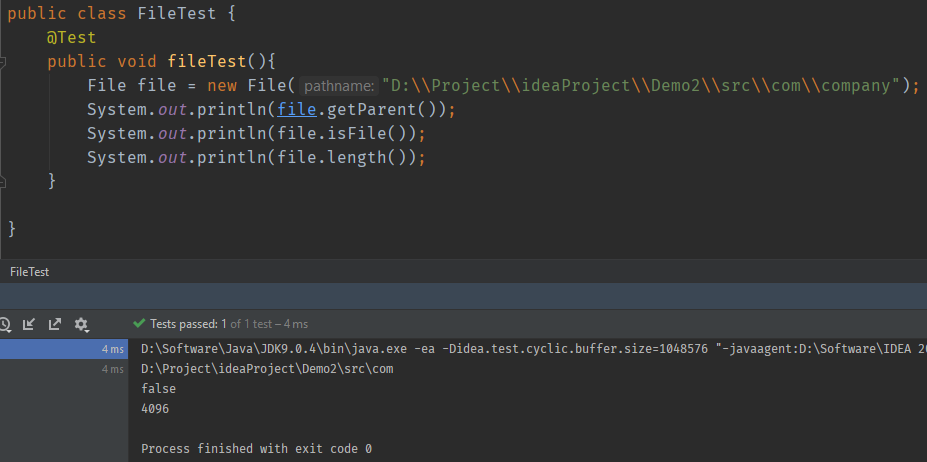Image resolution: width=927 pixels, height=462 pixels.
Task: Click the D:\\Project path string literal
Action: point(641,86)
